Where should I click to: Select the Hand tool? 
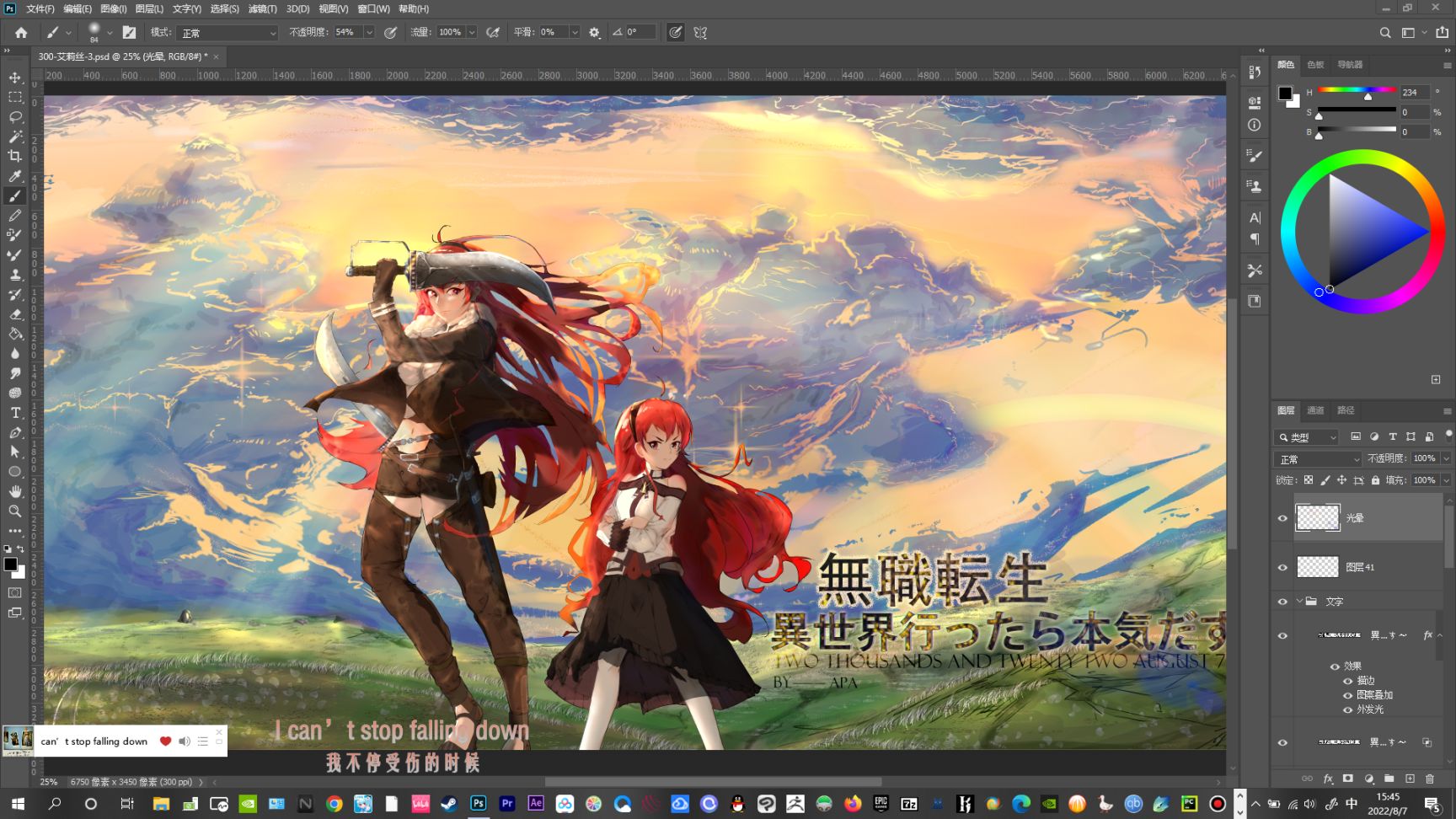tap(15, 491)
